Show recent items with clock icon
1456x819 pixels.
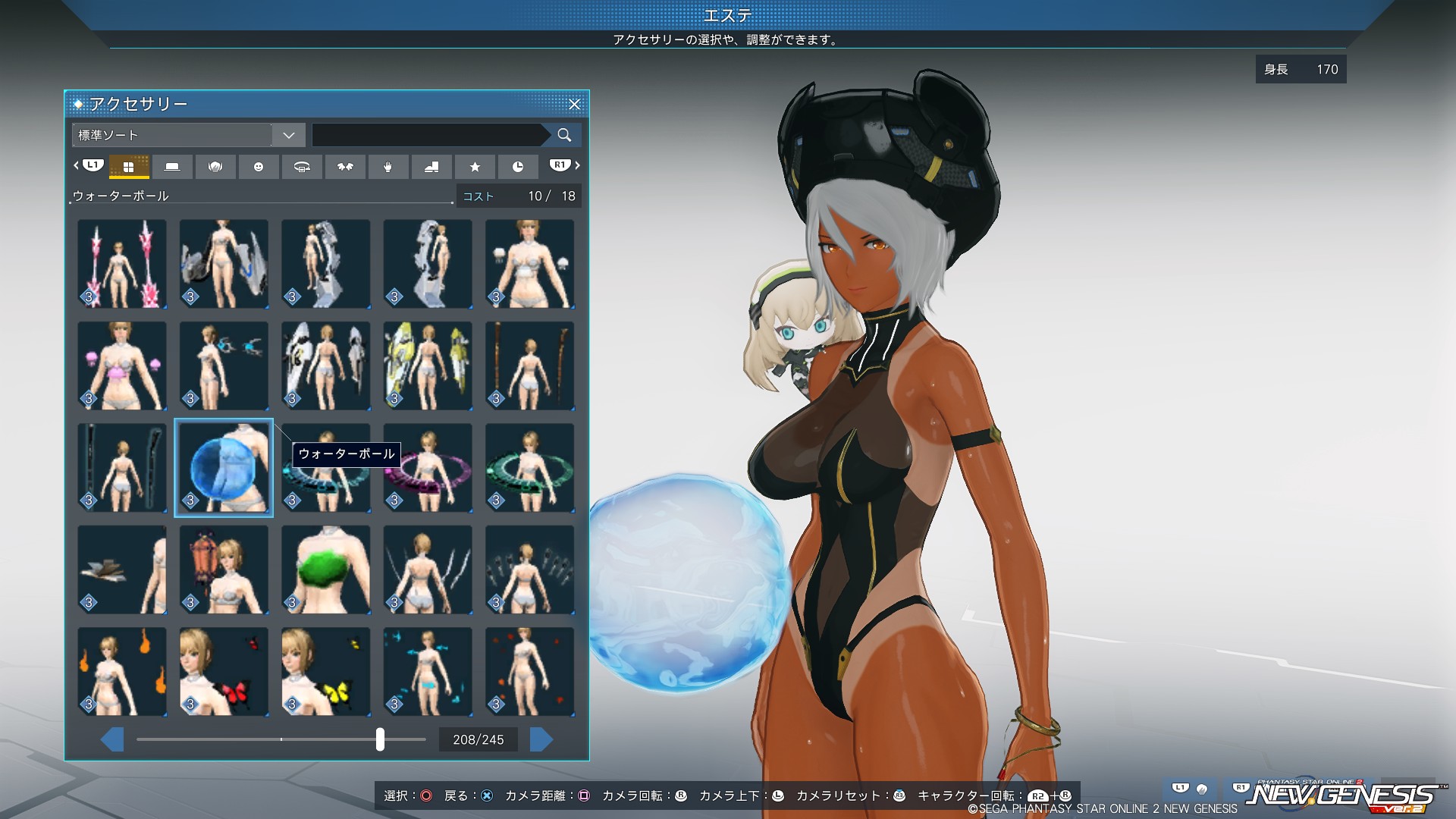click(x=518, y=167)
